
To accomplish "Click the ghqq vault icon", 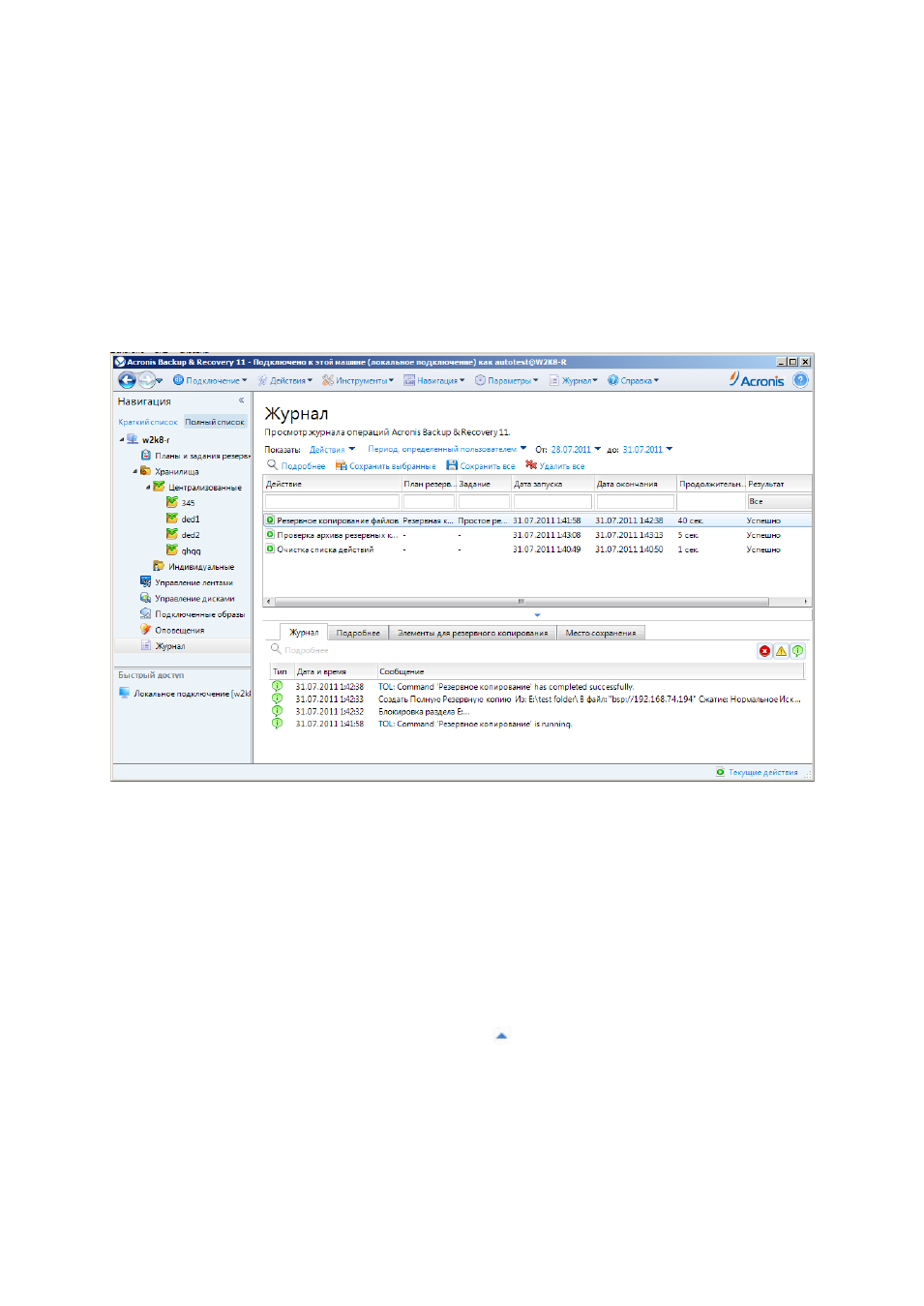I will (x=172, y=550).
